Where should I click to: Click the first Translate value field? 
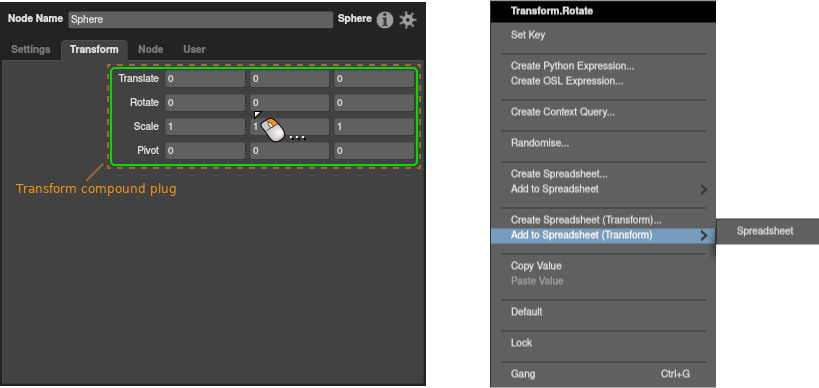205,79
